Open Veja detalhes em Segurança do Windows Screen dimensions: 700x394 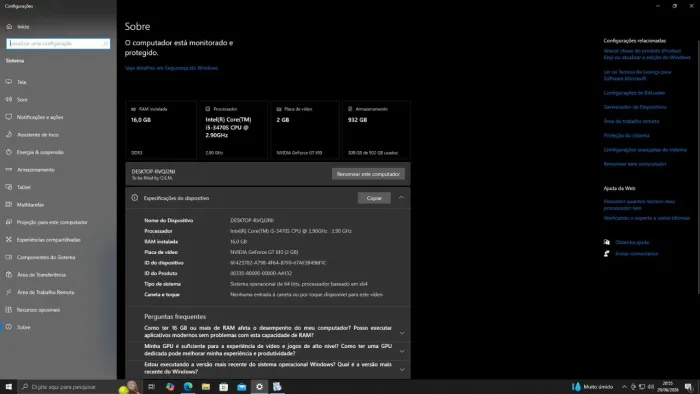point(171,68)
